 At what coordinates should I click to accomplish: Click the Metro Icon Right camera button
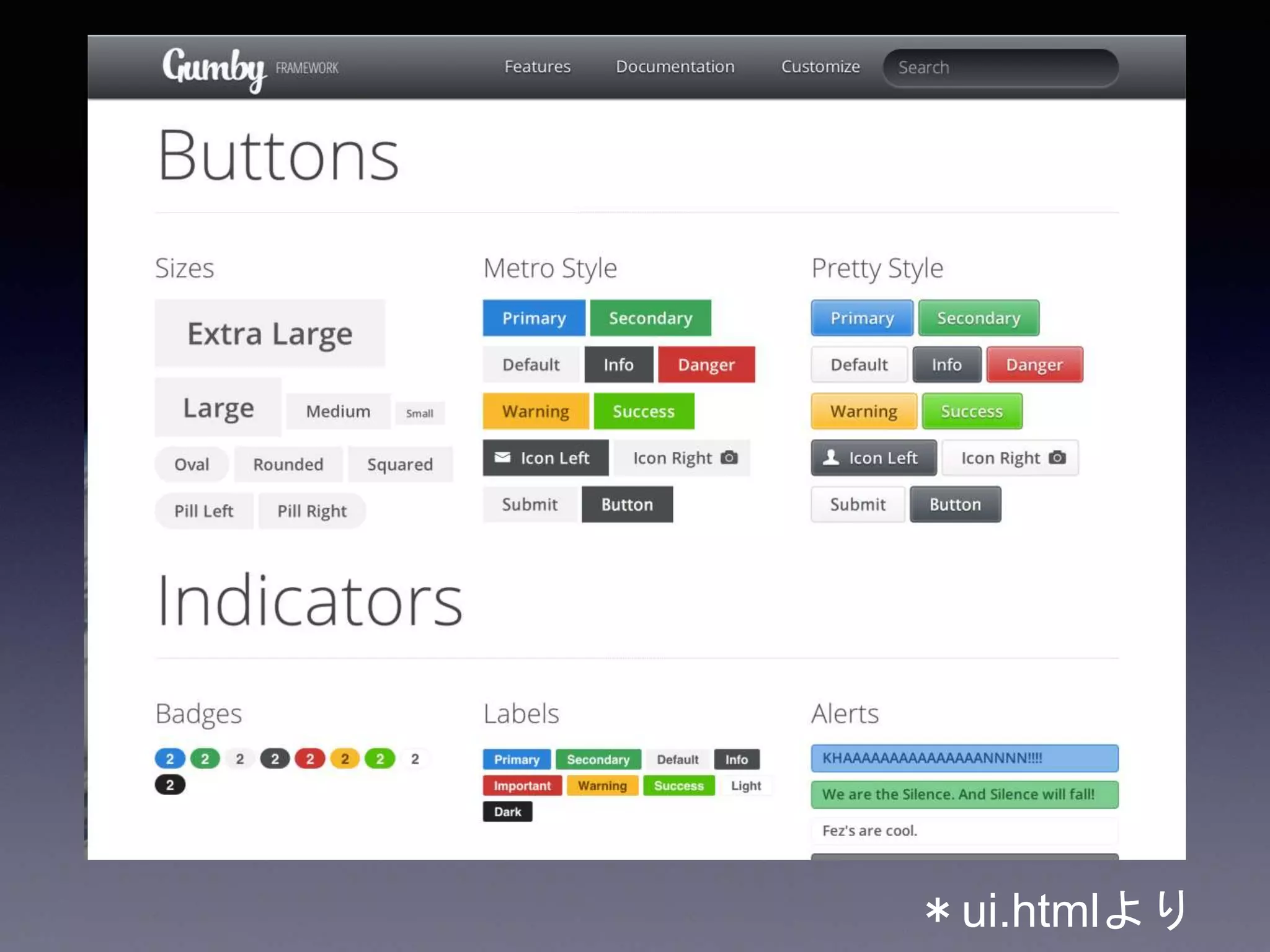click(682, 458)
